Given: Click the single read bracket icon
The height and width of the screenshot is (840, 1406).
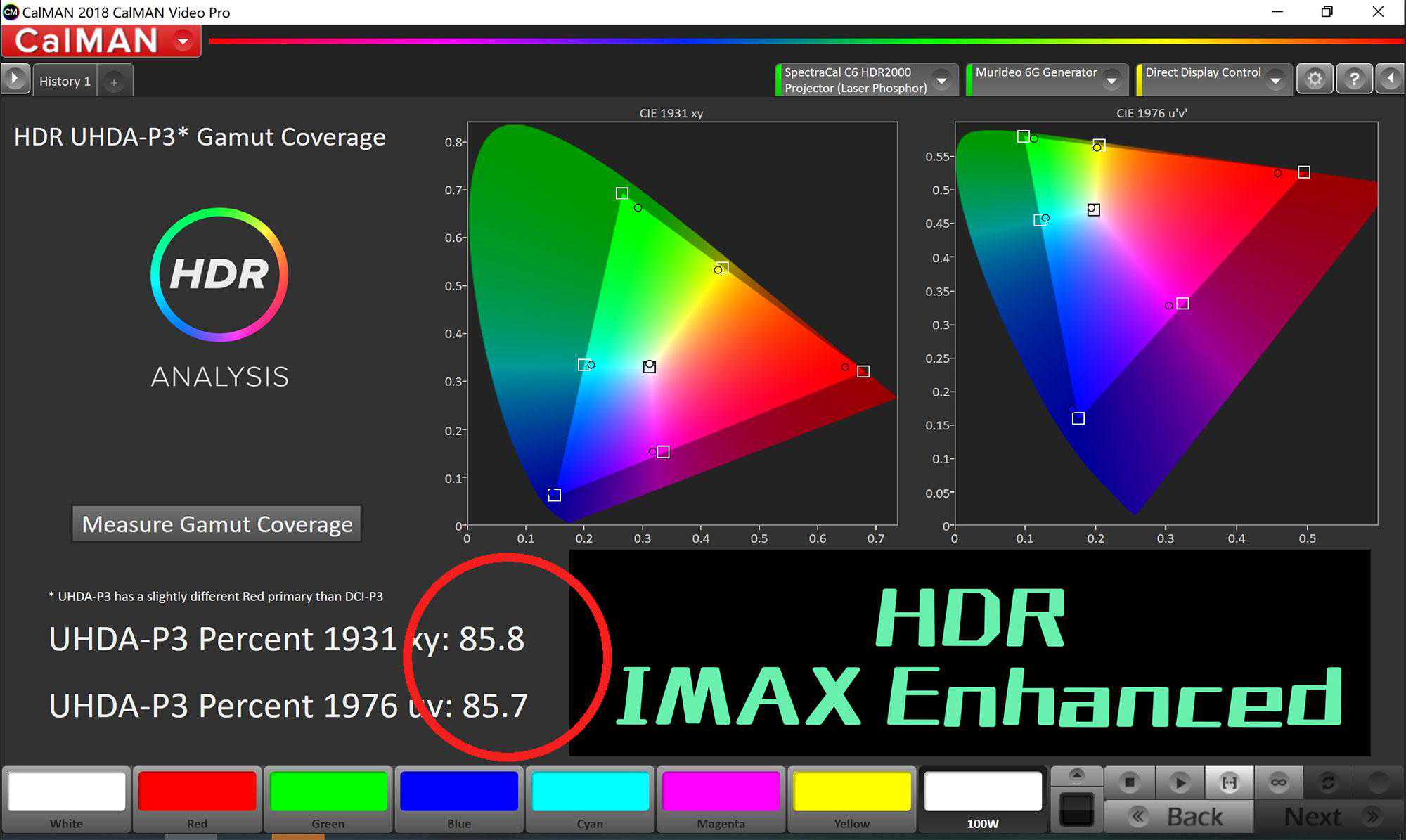Looking at the screenshot, I should [1229, 782].
